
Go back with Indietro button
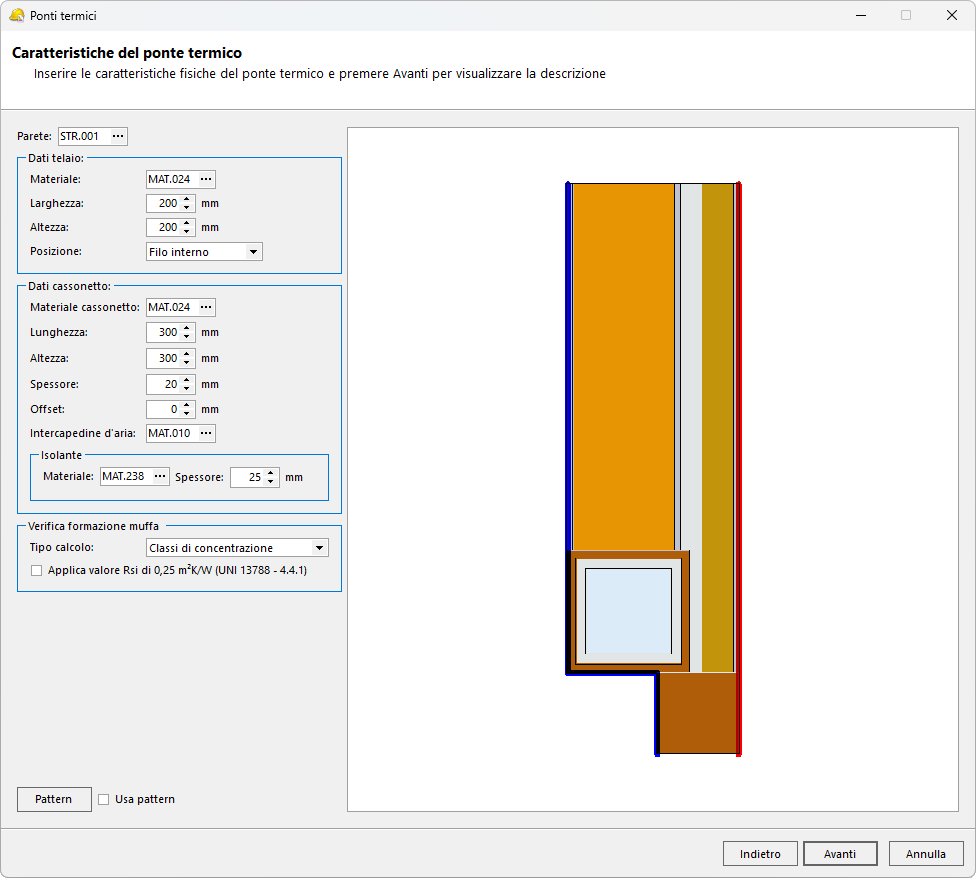click(760, 854)
